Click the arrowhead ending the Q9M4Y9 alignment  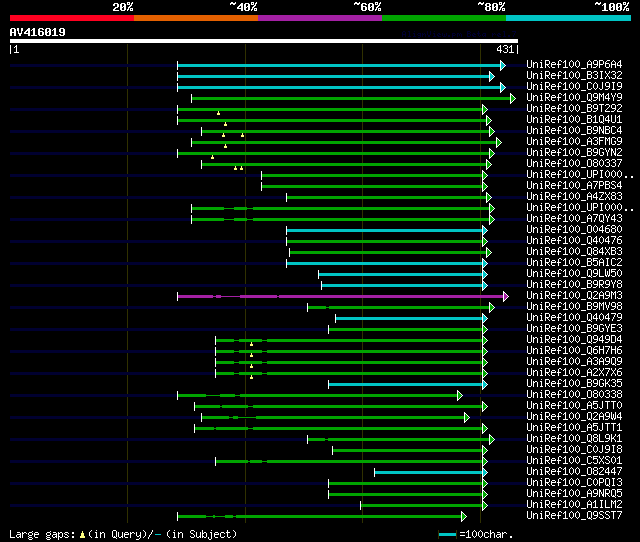(513, 98)
